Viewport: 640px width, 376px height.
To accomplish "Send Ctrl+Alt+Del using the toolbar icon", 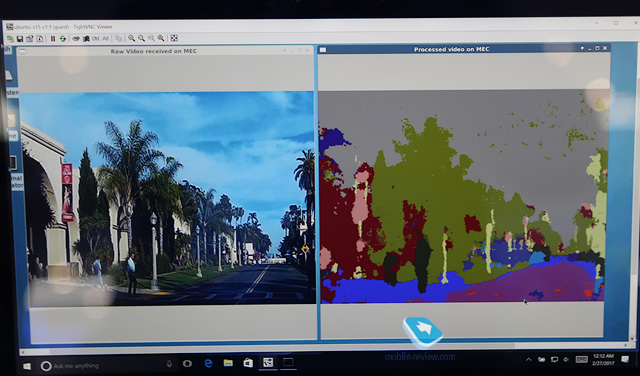I will (x=76, y=38).
